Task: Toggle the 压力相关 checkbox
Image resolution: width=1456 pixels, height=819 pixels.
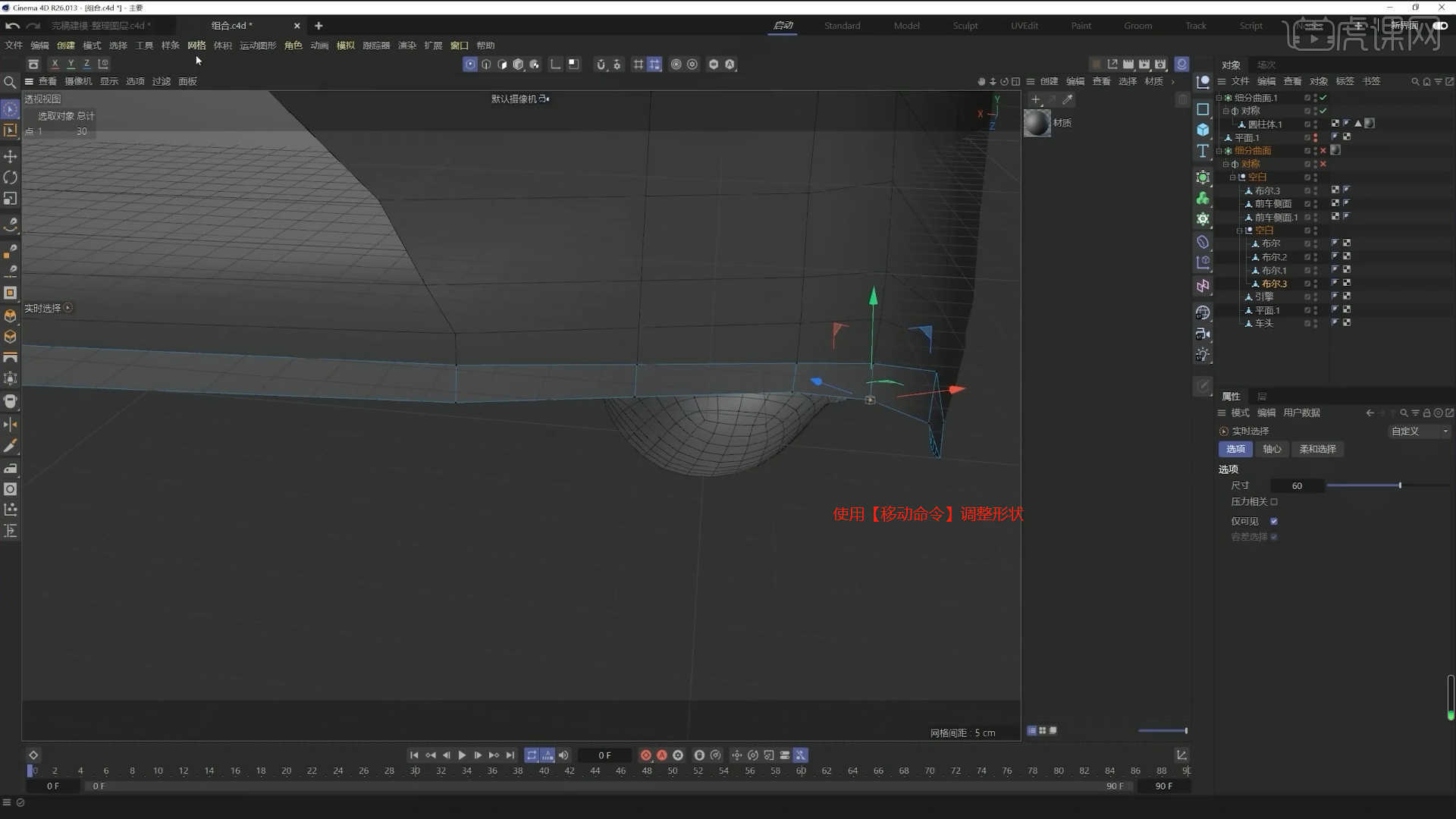Action: (1274, 502)
